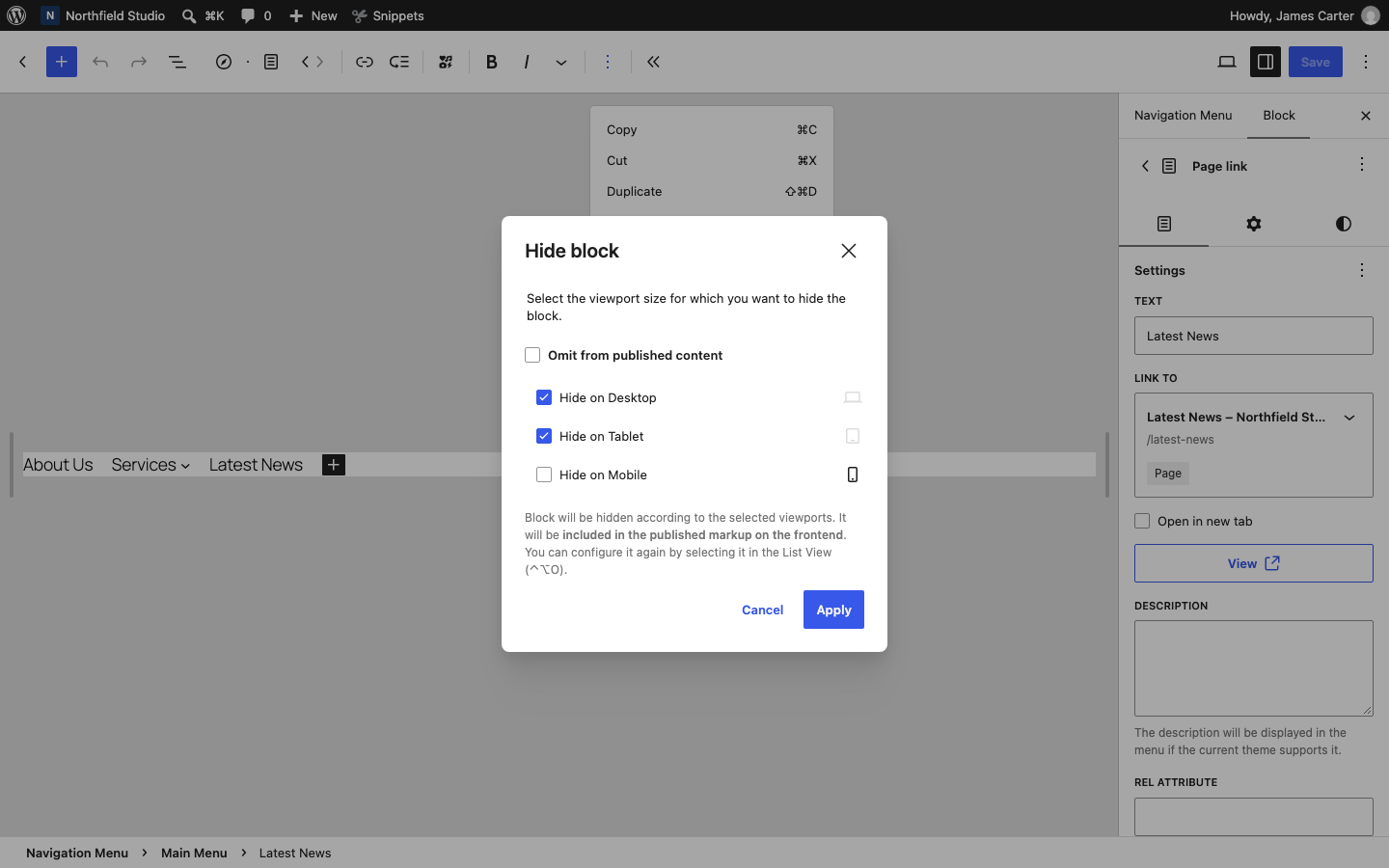Check Omit from published content
This screenshot has width=1389, height=868.
point(532,355)
